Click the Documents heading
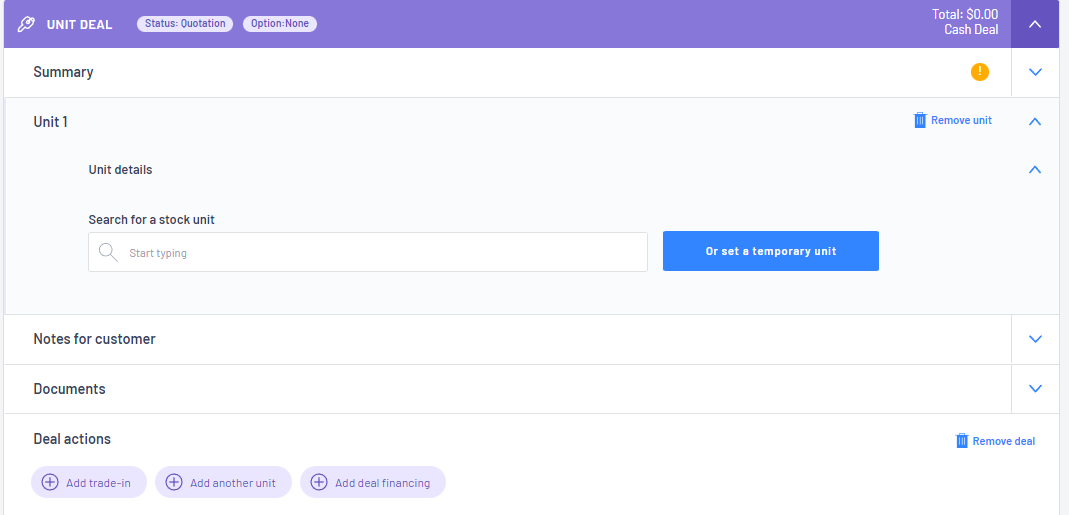The image size is (1069, 515). point(70,389)
